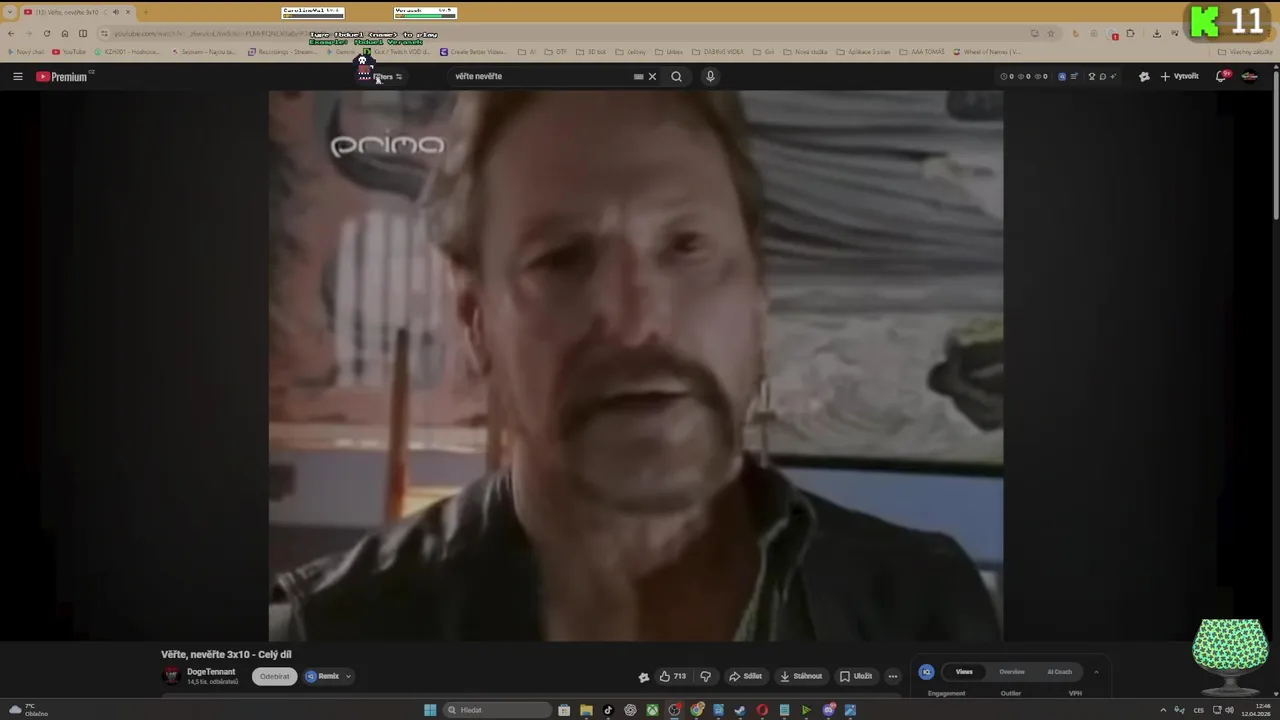The width and height of the screenshot is (1280, 720).
Task: Open the three-dot more actions menu
Action: 893,676
